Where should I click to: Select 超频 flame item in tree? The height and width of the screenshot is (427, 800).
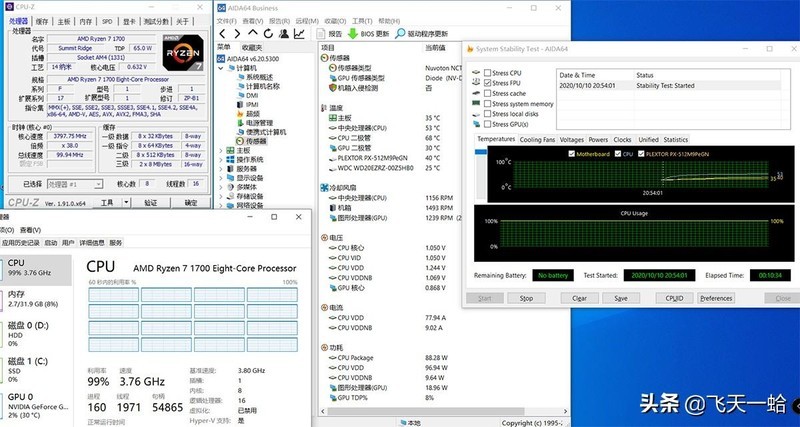[x=248, y=114]
